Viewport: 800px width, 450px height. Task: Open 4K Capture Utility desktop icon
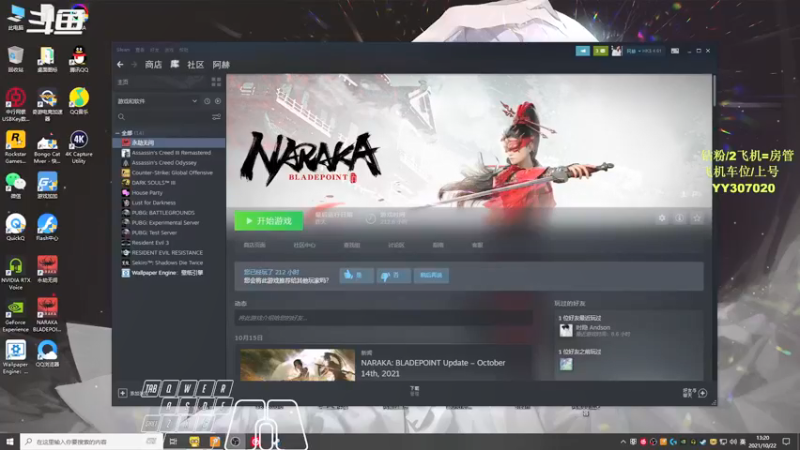[x=79, y=146]
